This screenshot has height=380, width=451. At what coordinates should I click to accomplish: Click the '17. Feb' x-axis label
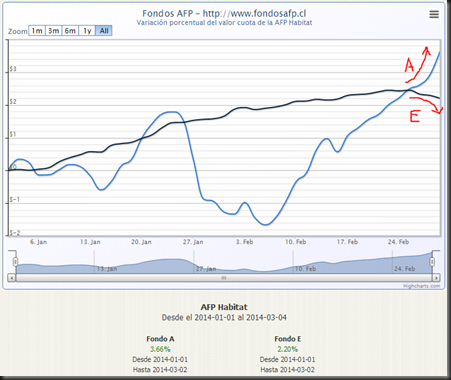(x=347, y=242)
